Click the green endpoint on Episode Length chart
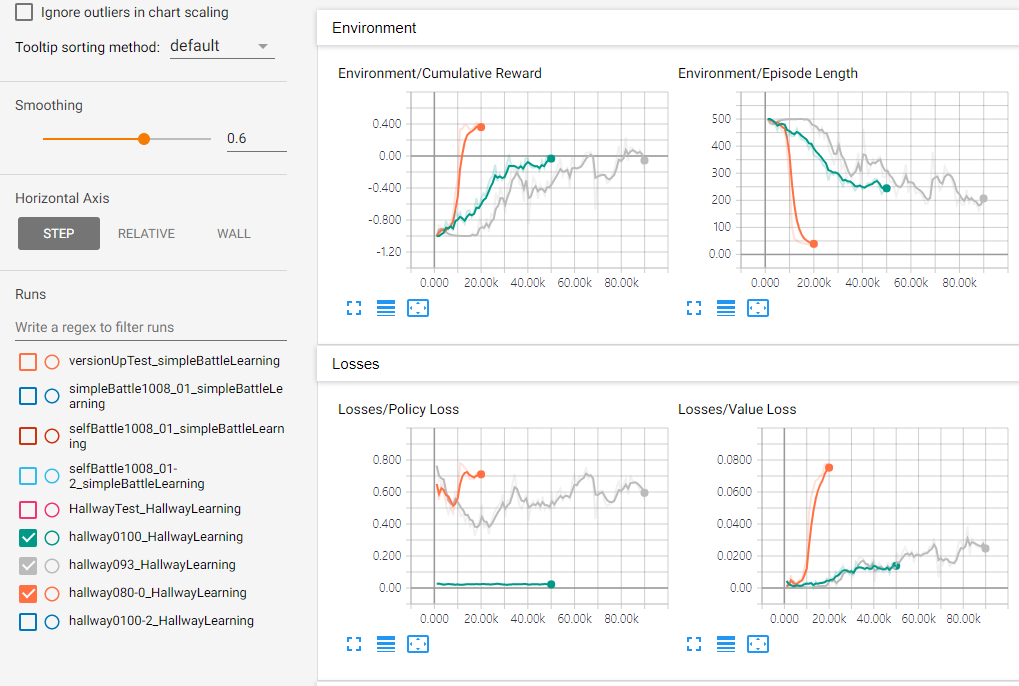This screenshot has width=1019, height=686. [x=886, y=188]
